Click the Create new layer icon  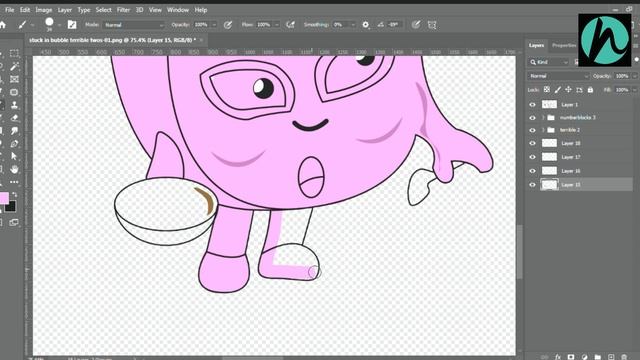pos(611,357)
